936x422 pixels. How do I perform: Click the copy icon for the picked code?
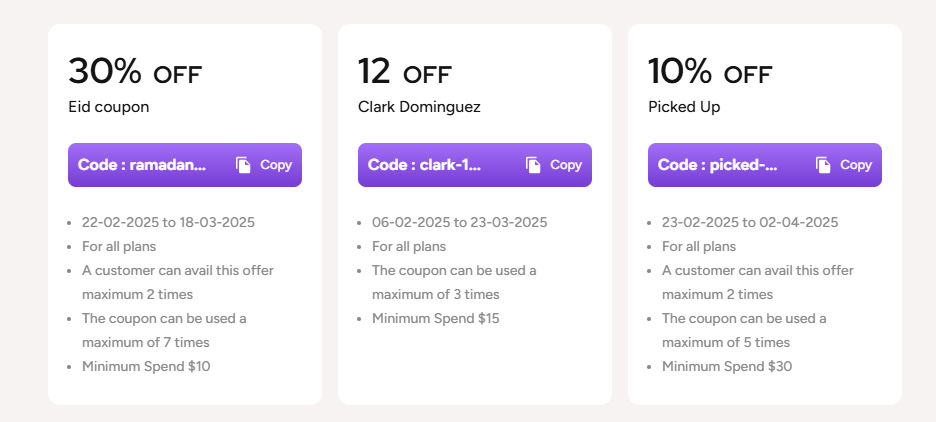tap(823, 165)
